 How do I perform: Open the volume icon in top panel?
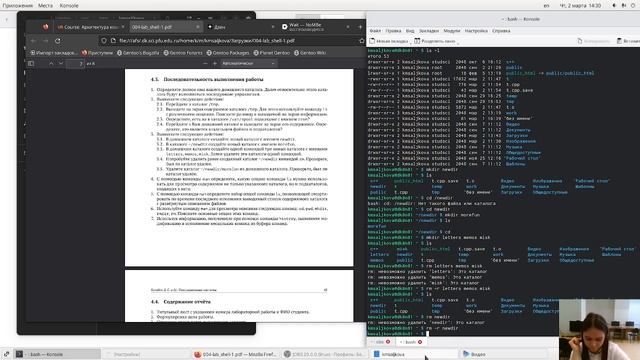(x=614, y=6)
